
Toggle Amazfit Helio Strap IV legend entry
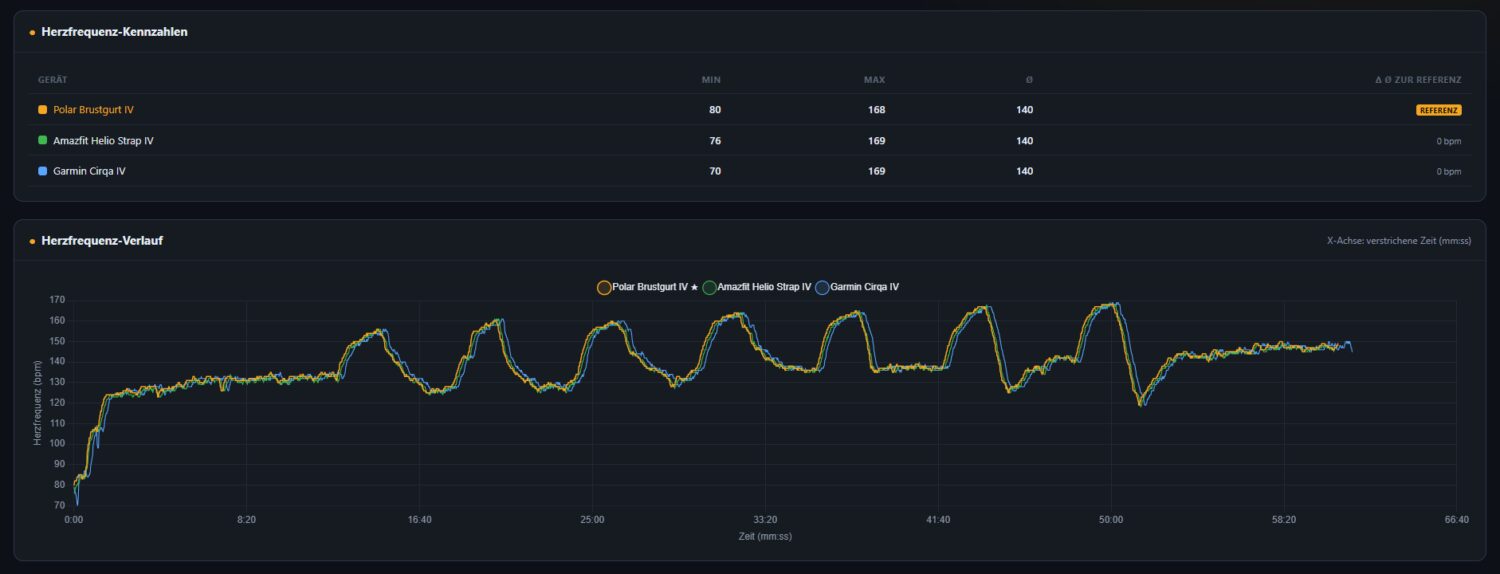coord(757,287)
